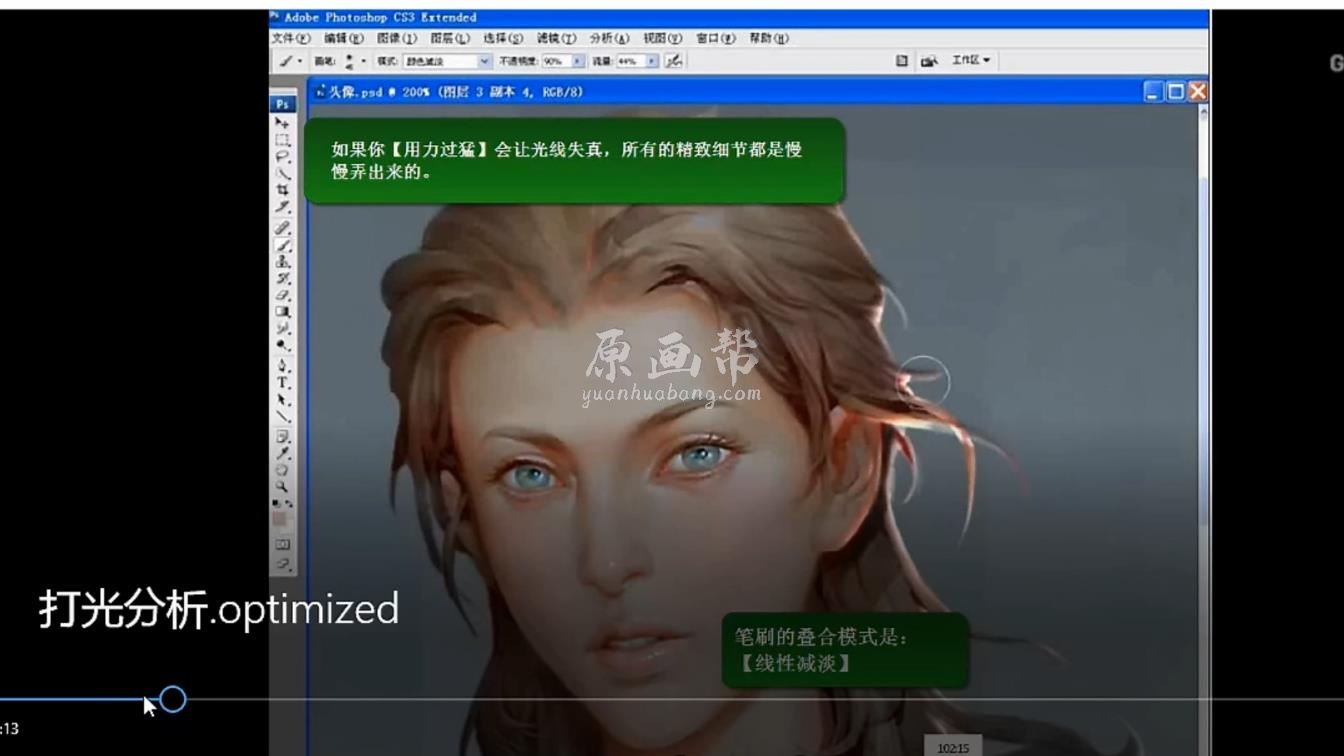Click the Ps logo atop toolbox

click(x=283, y=104)
